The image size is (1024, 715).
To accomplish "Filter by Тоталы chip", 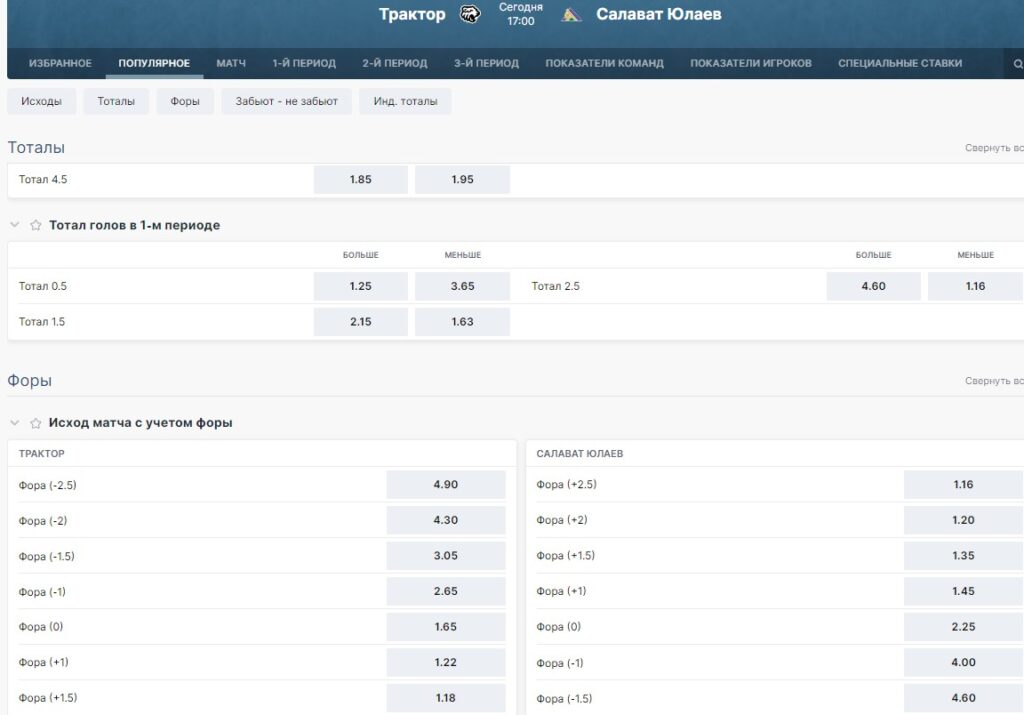I will (x=116, y=101).
